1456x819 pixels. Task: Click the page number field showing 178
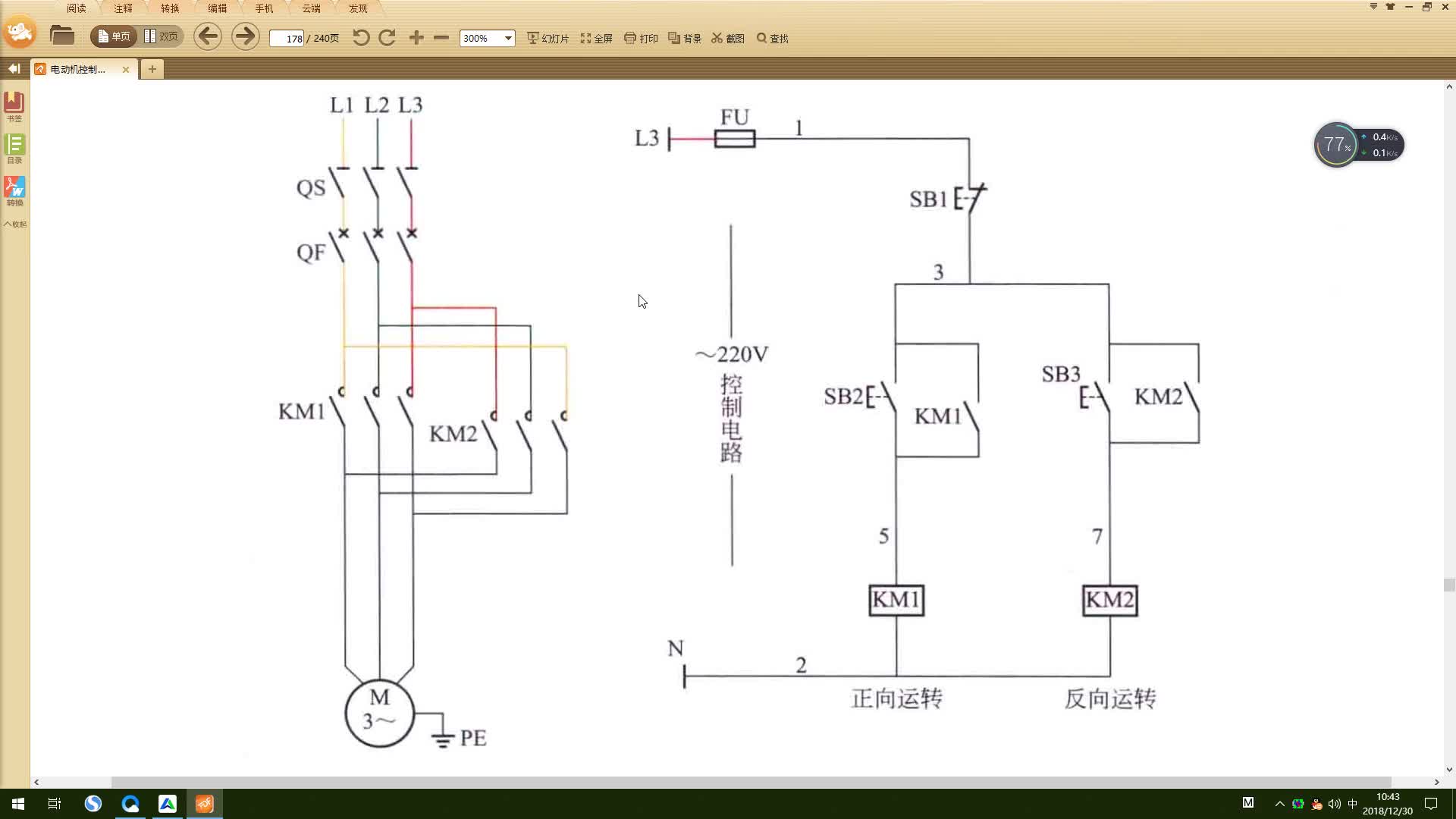tap(287, 38)
